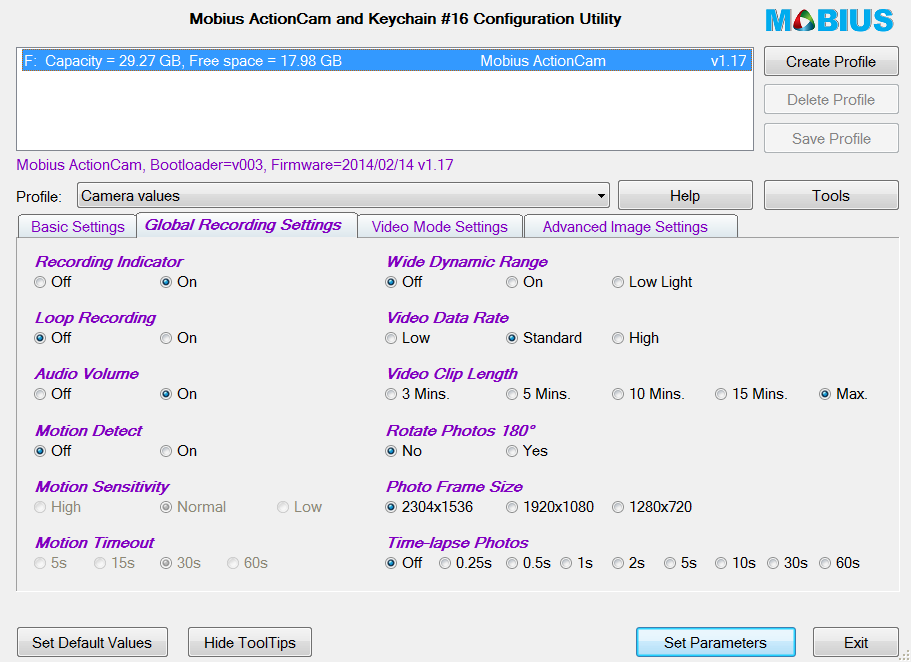Set time-lapse interval to 30s
Image resolution: width=911 pixels, height=662 pixels.
(787, 563)
